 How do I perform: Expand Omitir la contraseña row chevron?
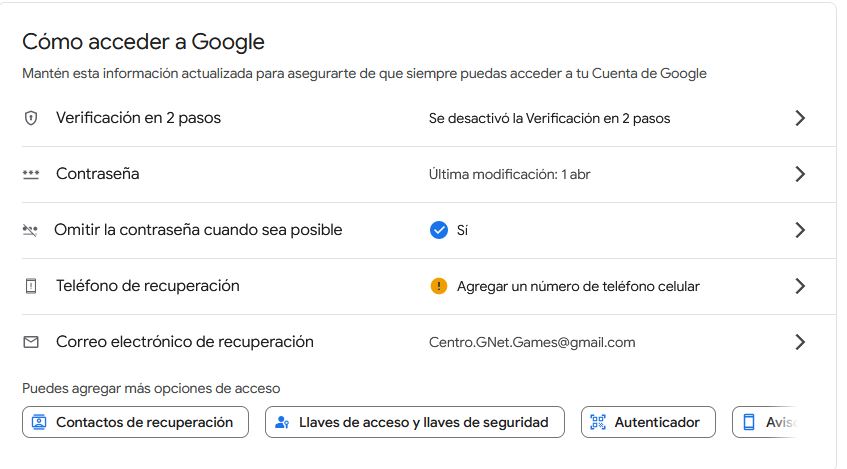(799, 230)
